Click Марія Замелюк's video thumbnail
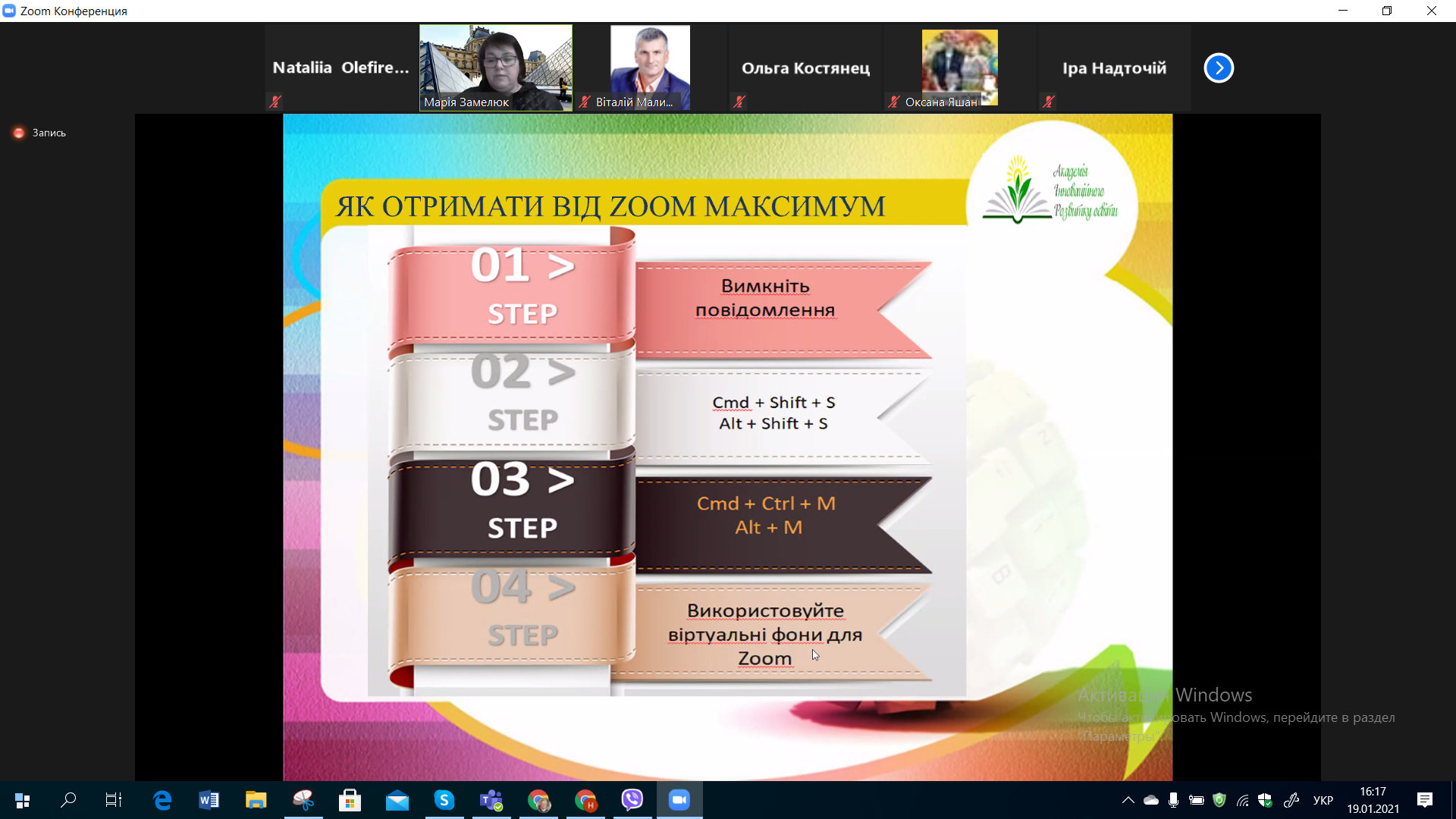 pos(496,67)
